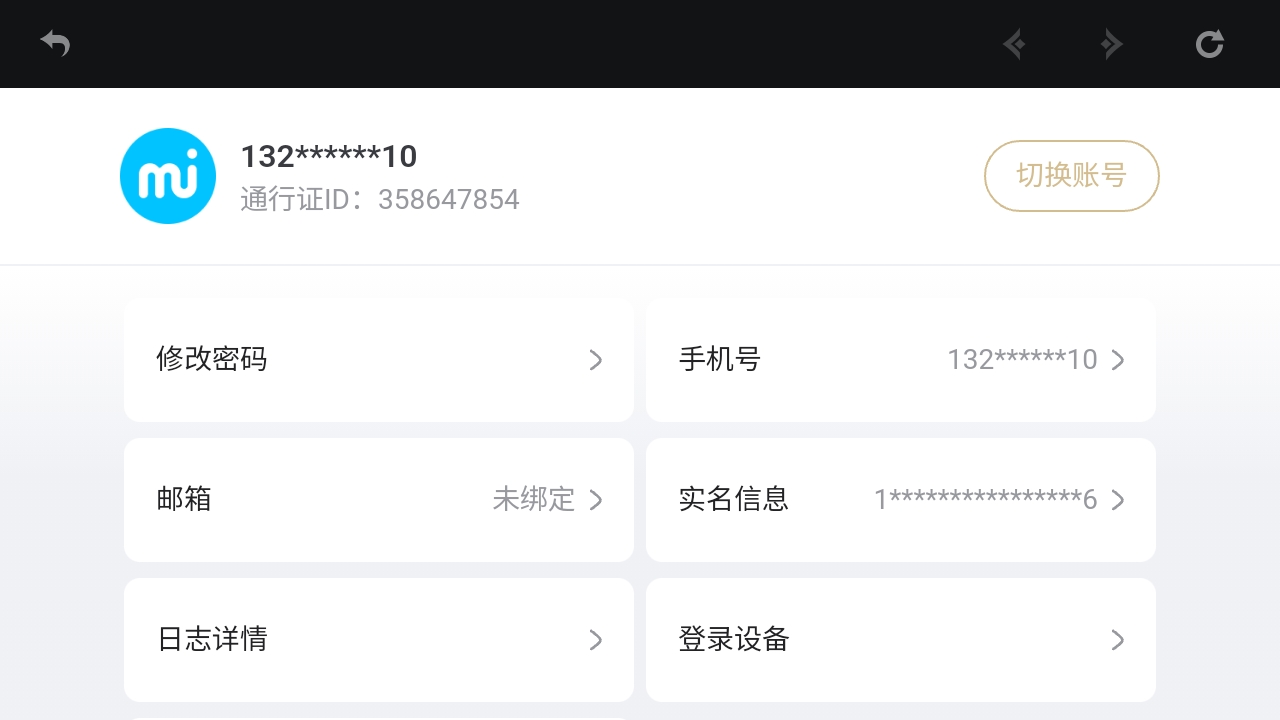Click the back arrow icon

coord(55,44)
